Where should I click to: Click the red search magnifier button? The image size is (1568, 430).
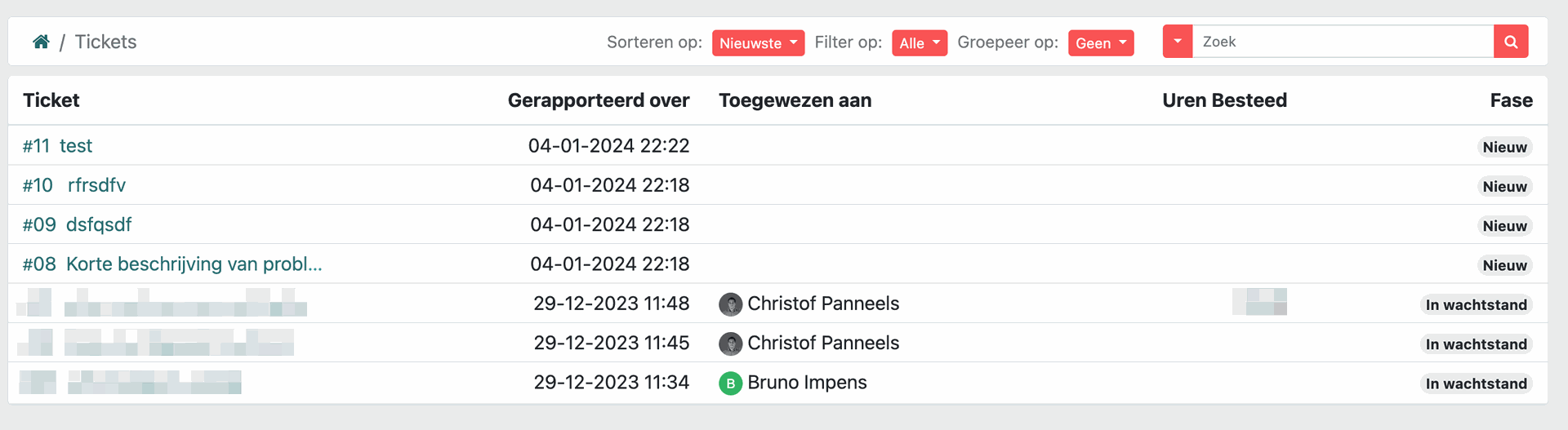tap(1511, 42)
